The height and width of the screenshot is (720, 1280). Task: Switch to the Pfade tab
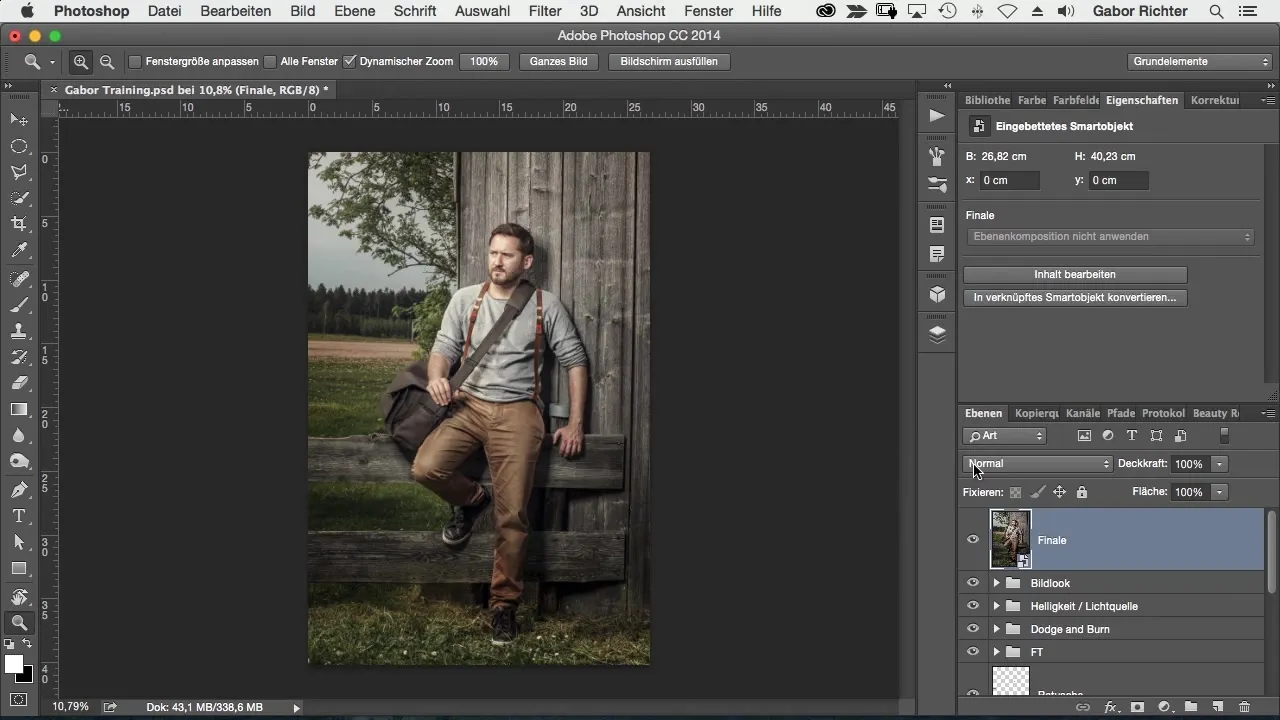(1121, 413)
